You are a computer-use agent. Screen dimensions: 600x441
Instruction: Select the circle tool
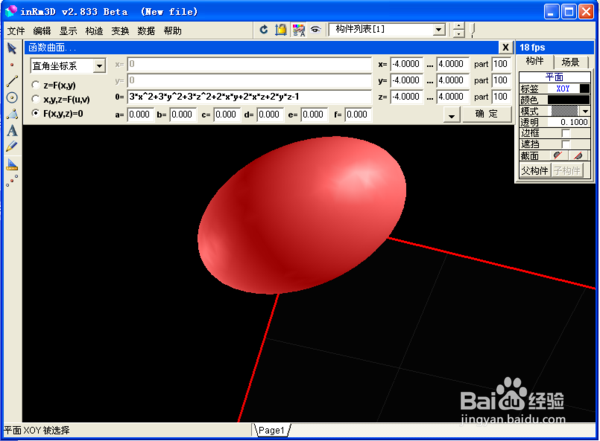(x=12, y=98)
